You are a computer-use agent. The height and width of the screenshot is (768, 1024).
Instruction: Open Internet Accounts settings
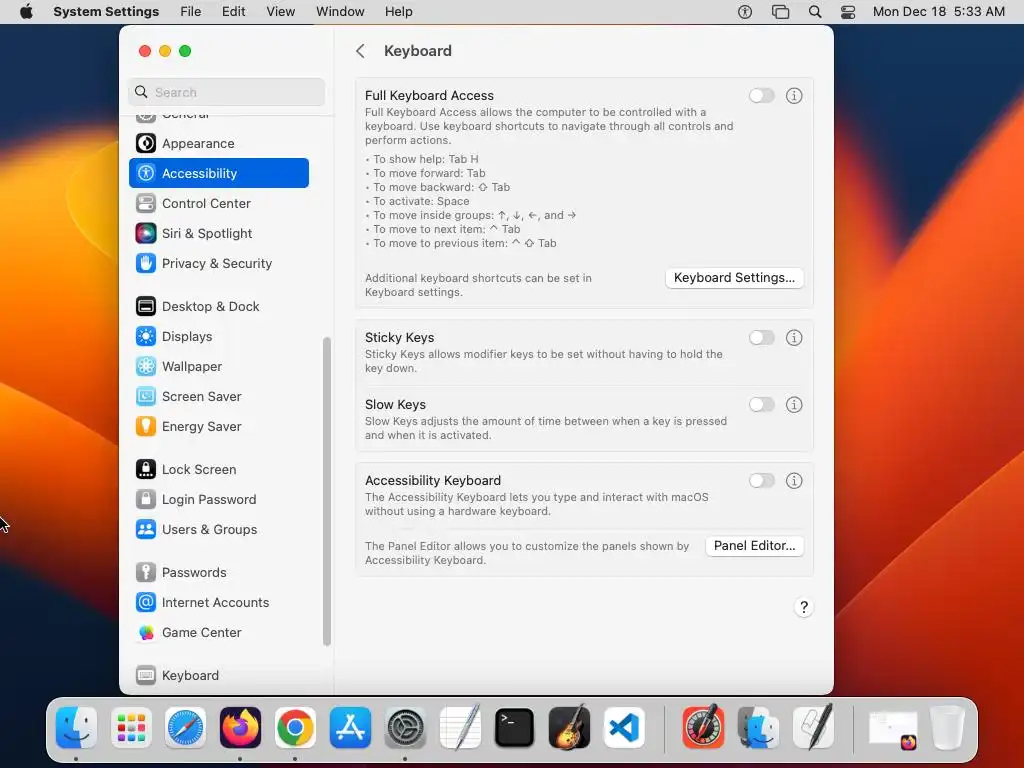coord(219,603)
